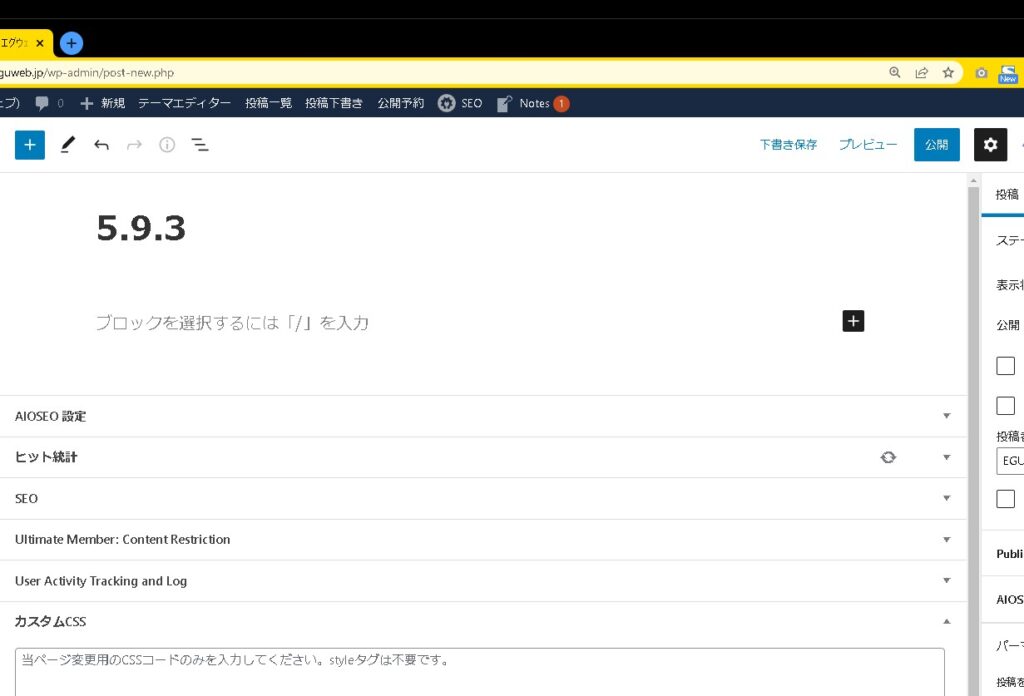Expand the Ultimate Member: Content Restriction panel
Image resolution: width=1024 pixels, height=696 pixels.
(946, 540)
